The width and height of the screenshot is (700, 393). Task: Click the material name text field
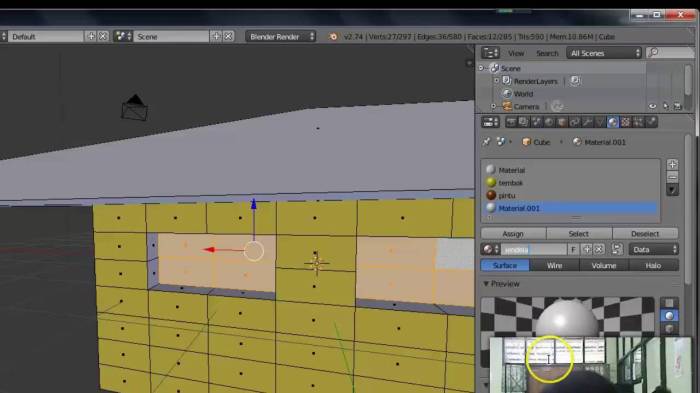coord(533,249)
